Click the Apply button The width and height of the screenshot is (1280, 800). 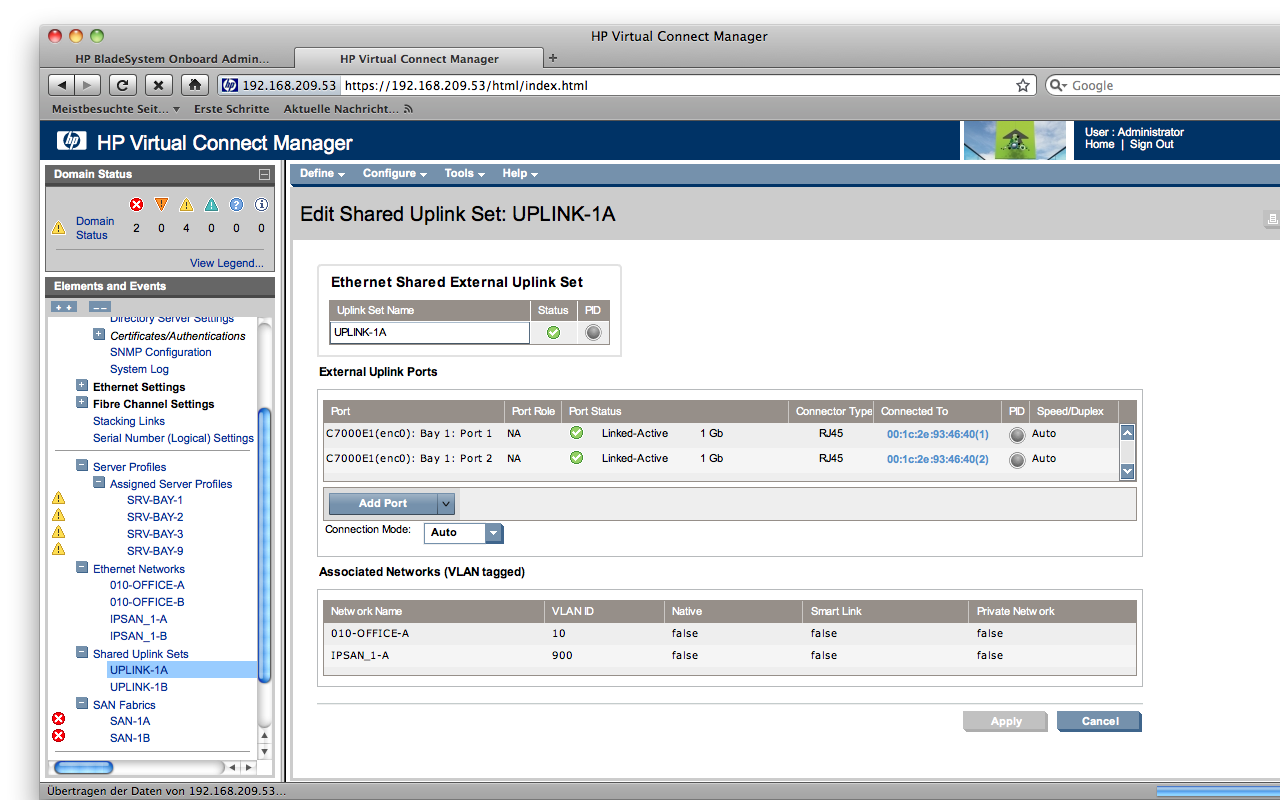[x=1005, y=721]
